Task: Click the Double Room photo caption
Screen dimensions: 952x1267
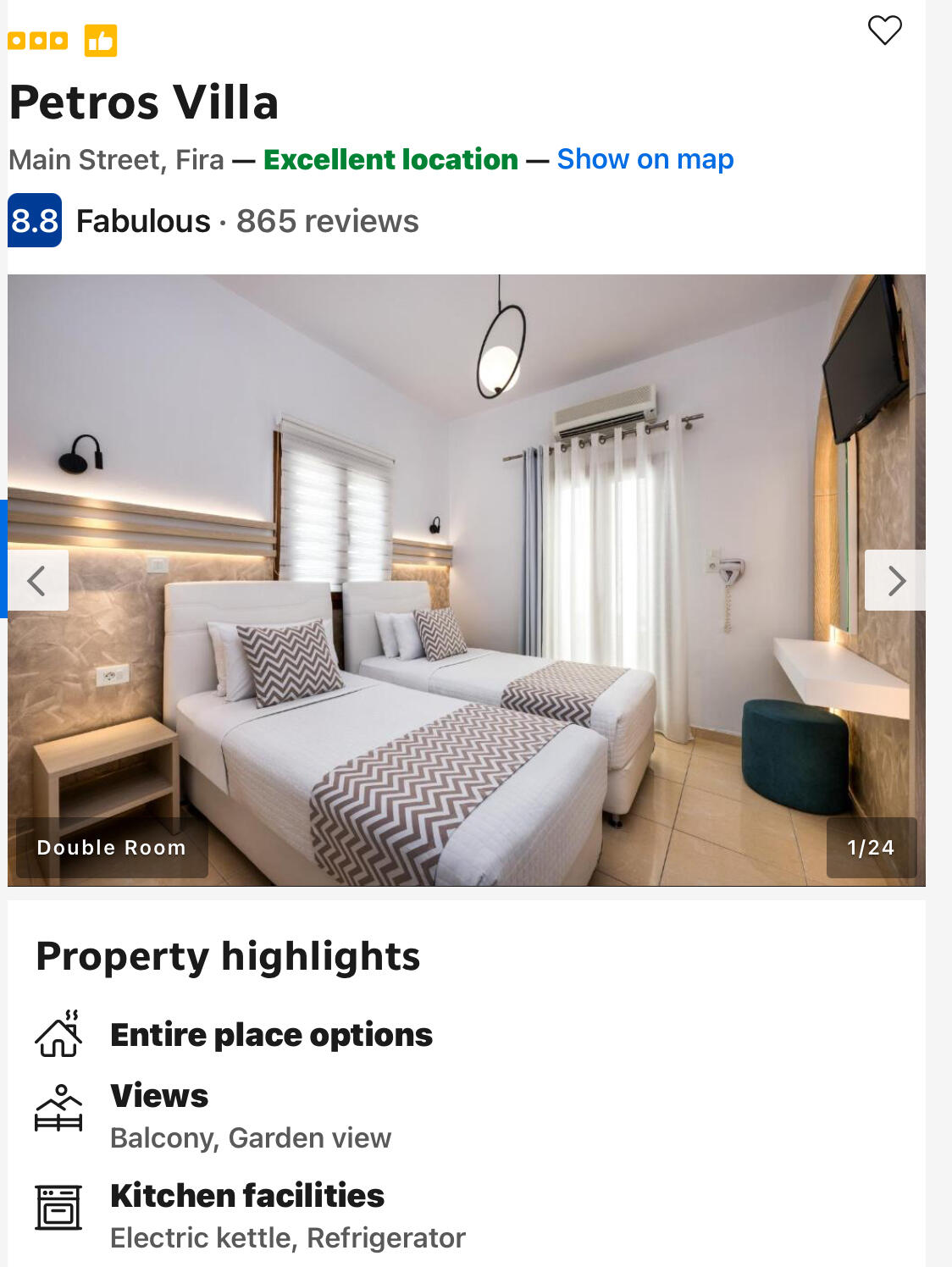Action: pos(112,848)
